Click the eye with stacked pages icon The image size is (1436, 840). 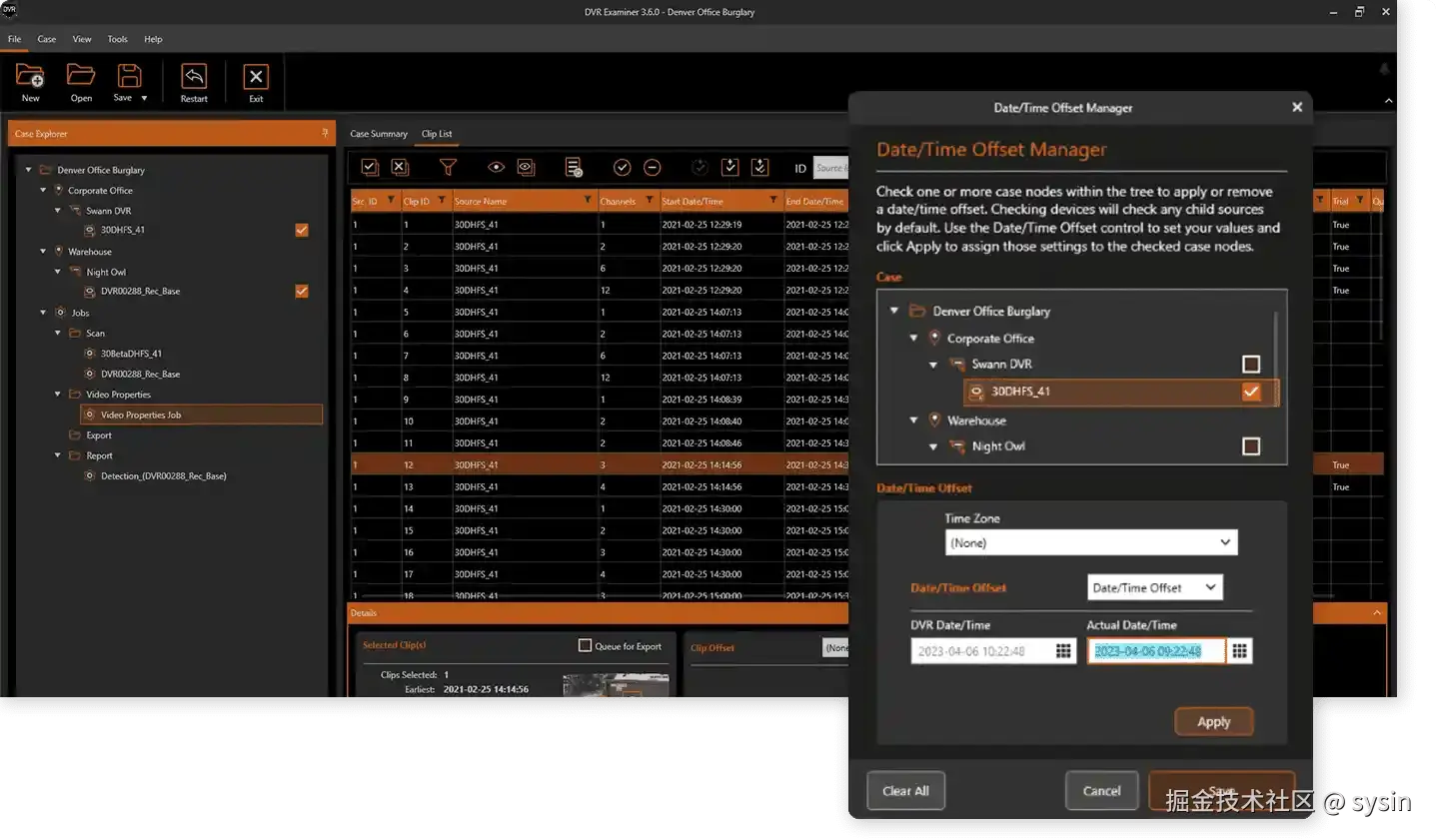(x=527, y=167)
